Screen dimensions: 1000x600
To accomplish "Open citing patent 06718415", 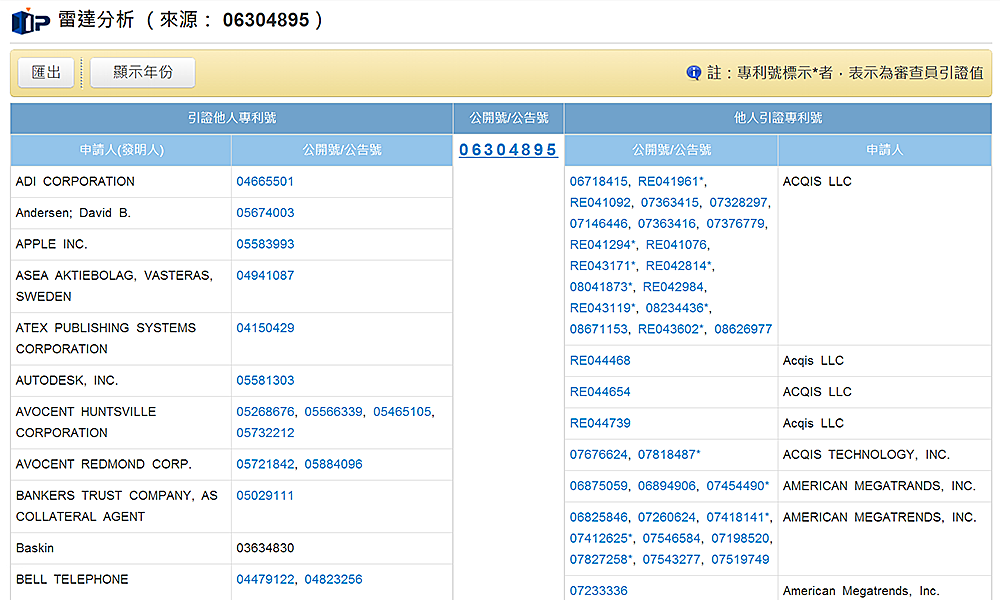I will click(599, 181).
